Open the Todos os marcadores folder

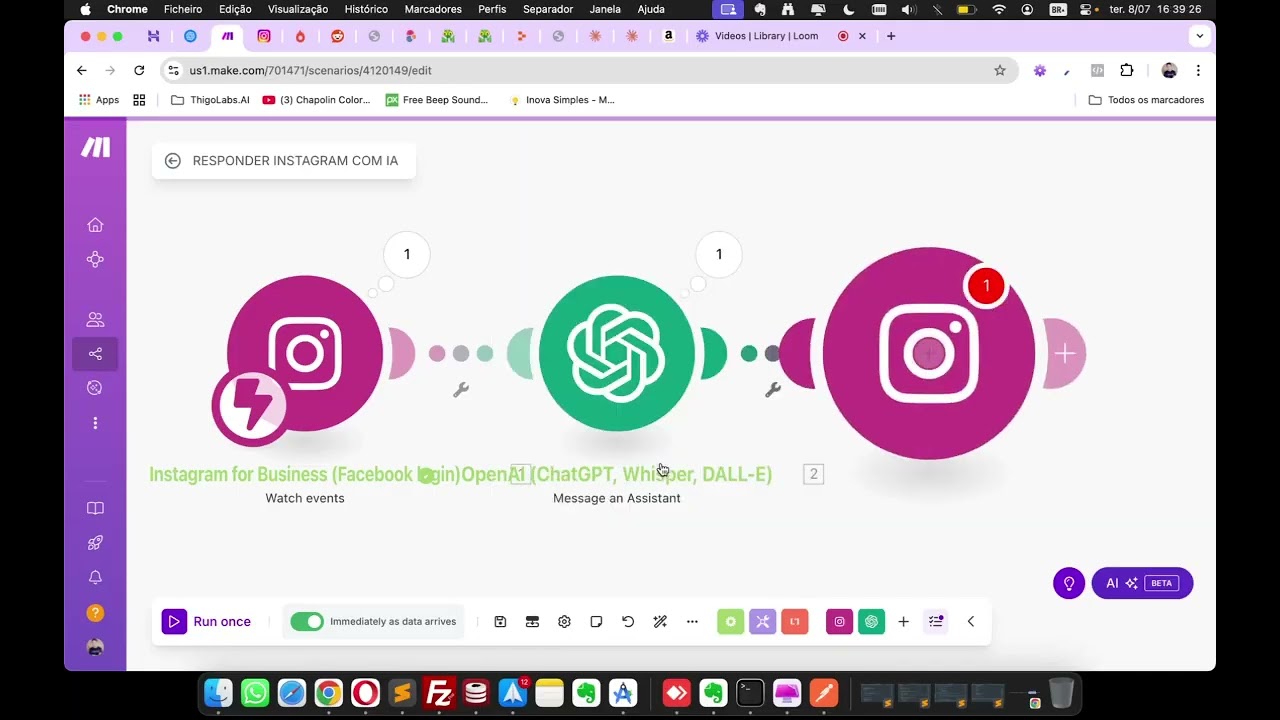point(1146,100)
